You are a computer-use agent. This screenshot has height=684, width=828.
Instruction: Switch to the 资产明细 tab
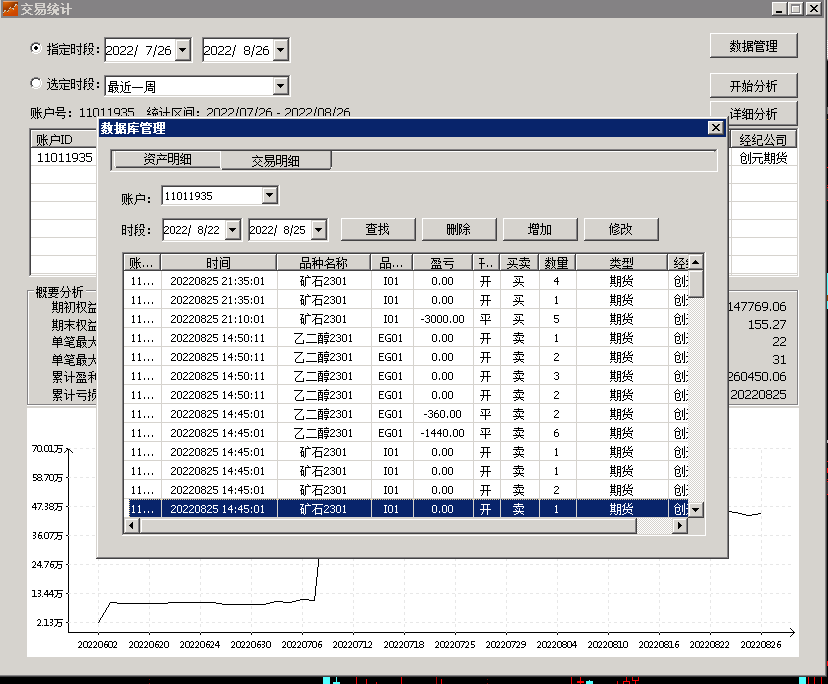pos(167,160)
